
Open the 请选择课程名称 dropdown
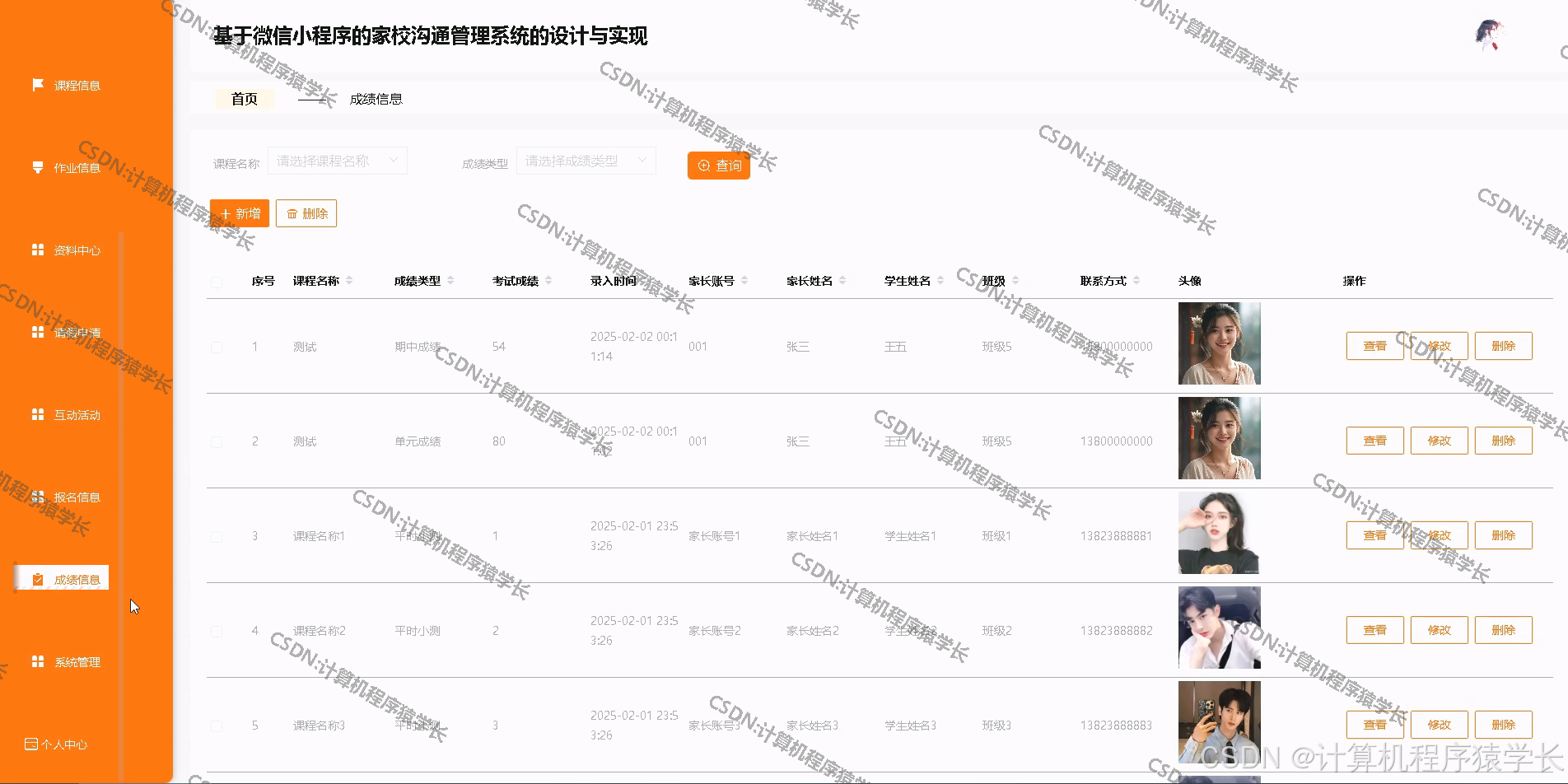click(x=338, y=161)
